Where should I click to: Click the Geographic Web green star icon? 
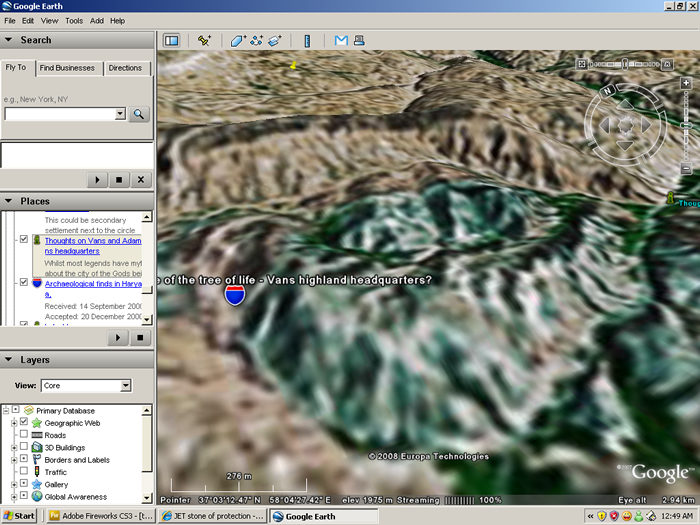point(37,423)
